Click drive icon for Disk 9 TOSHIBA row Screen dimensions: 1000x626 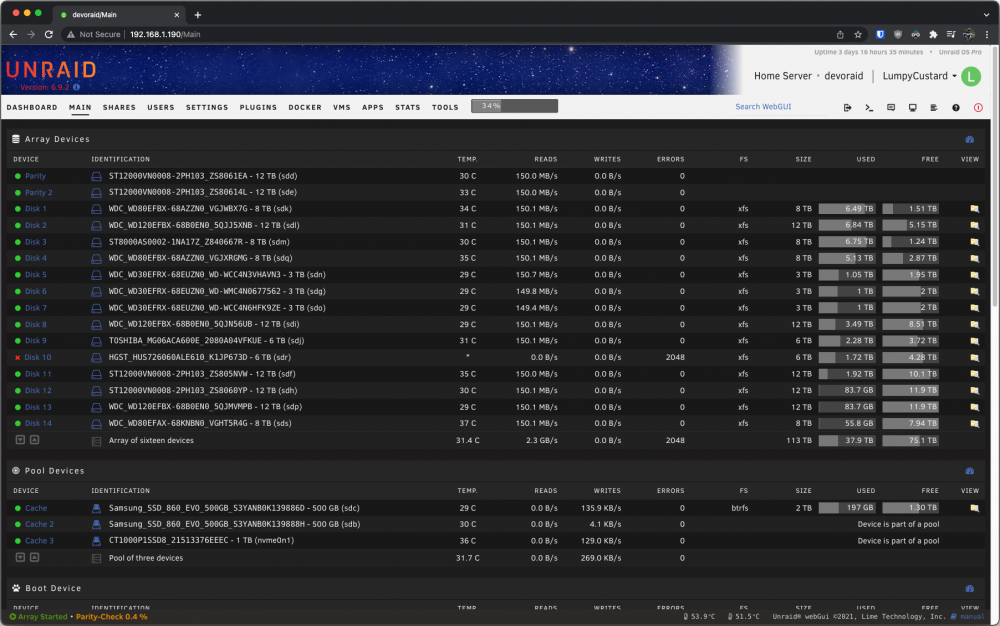point(96,341)
